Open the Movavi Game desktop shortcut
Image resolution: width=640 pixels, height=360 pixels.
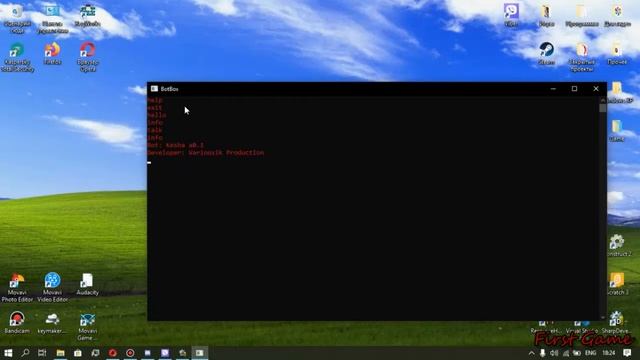(87, 327)
